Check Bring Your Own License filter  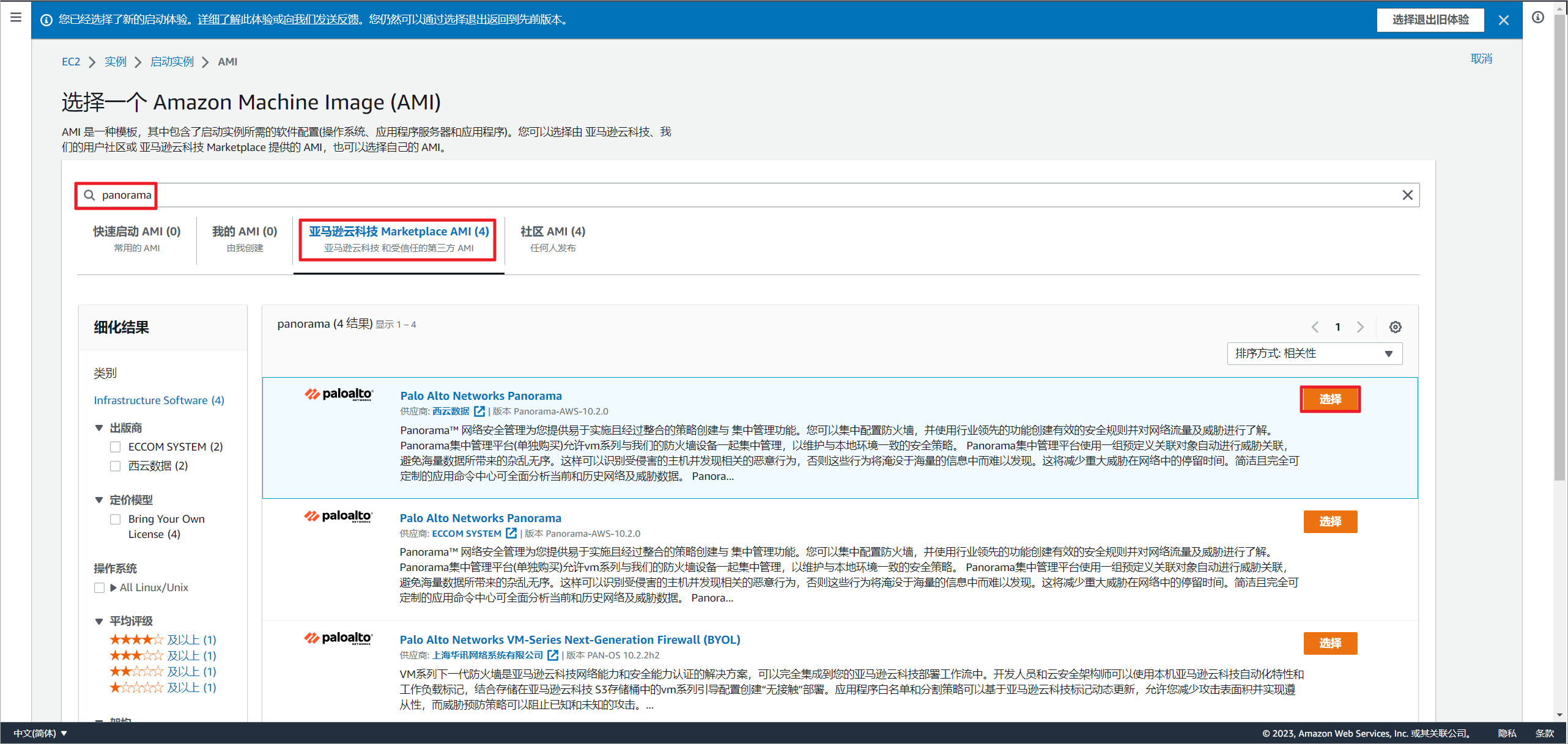pos(115,519)
